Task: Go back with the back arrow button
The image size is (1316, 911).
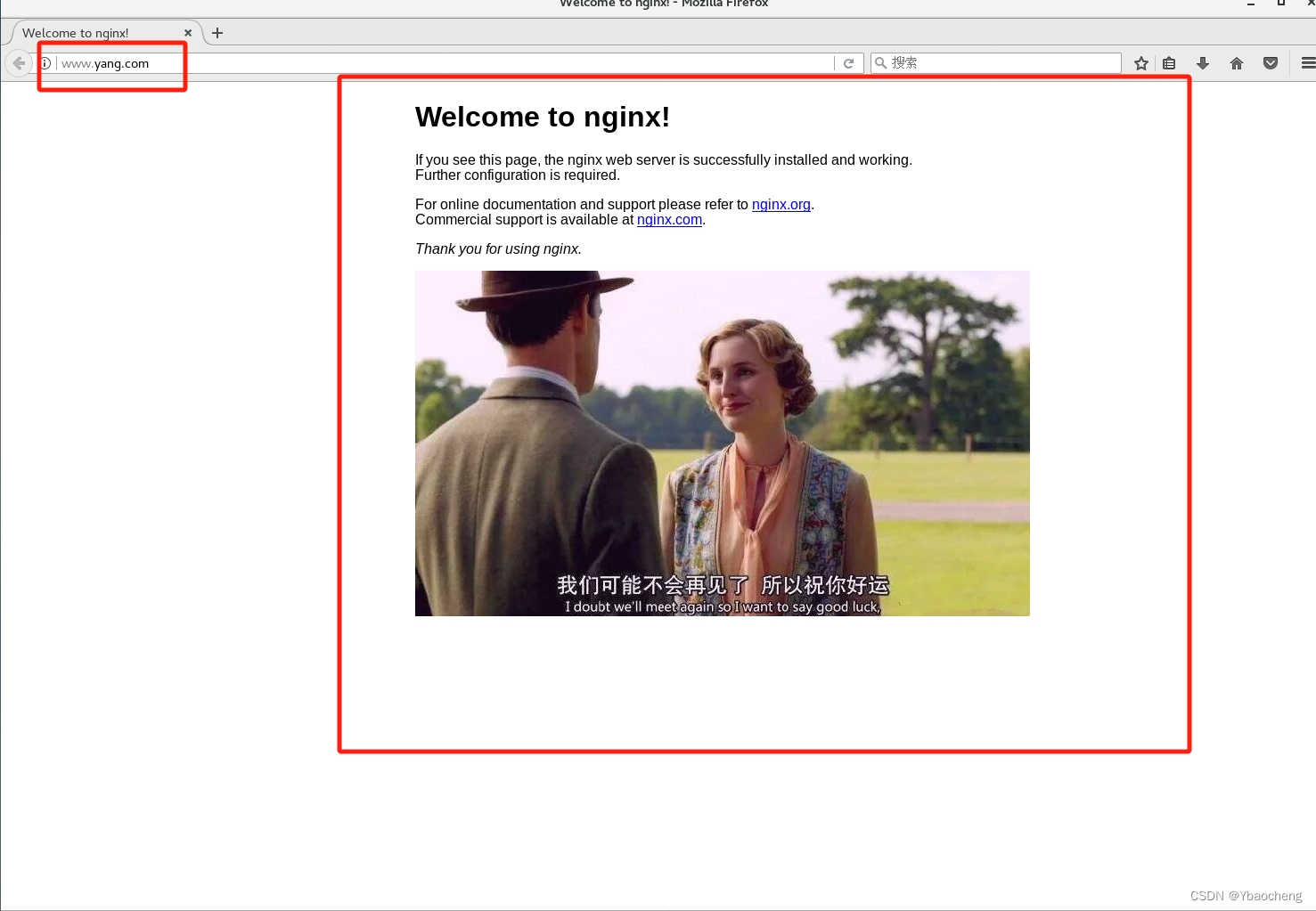Action: click(19, 63)
